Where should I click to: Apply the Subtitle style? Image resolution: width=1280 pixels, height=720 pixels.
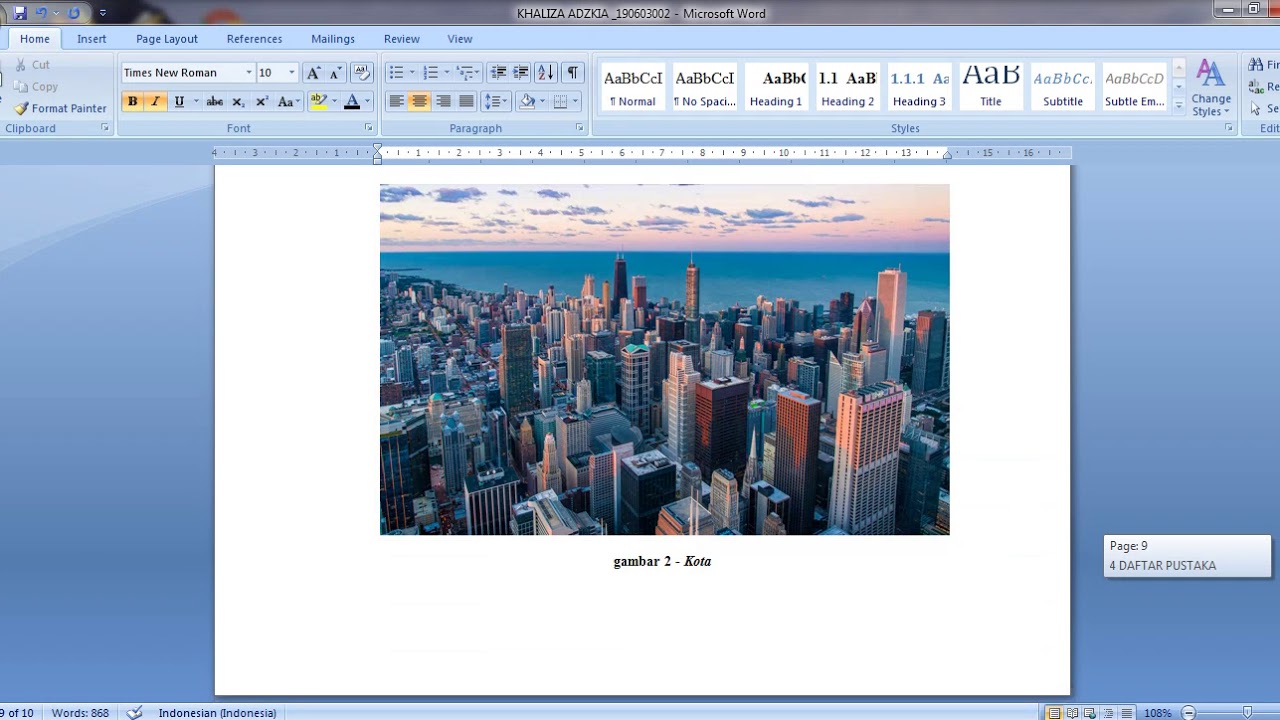pos(1063,87)
